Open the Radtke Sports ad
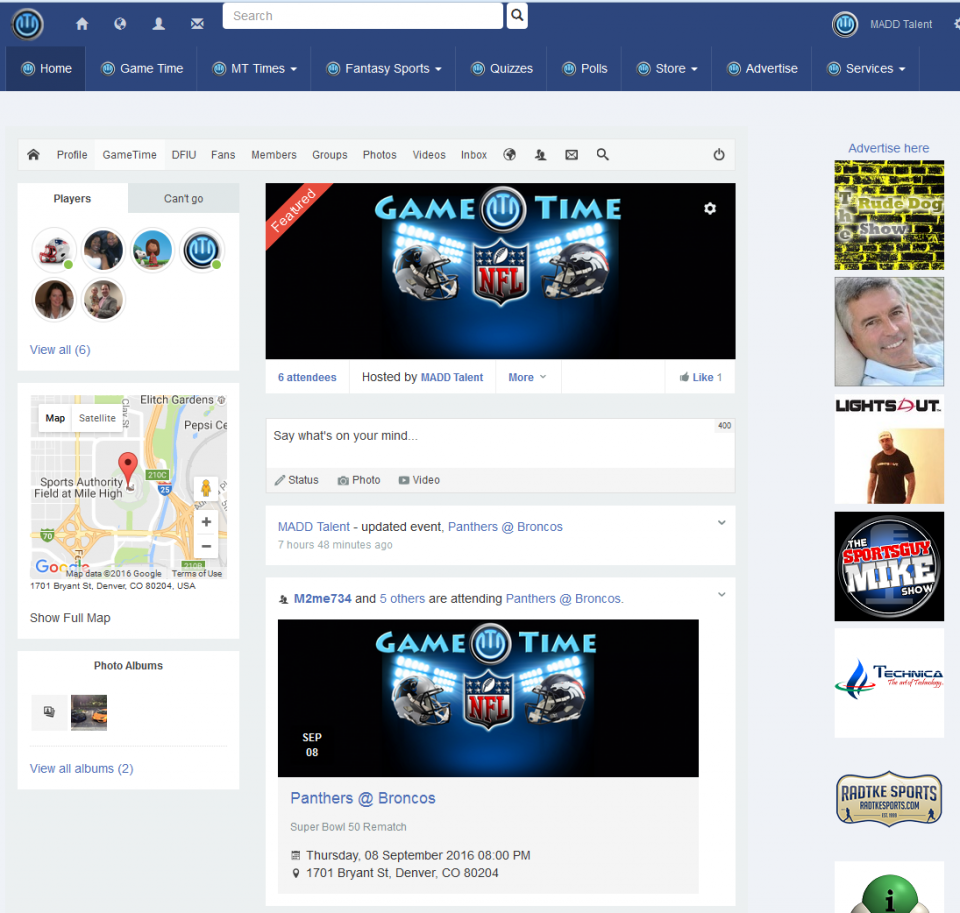The image size is (960, 913). pos(889,798)
